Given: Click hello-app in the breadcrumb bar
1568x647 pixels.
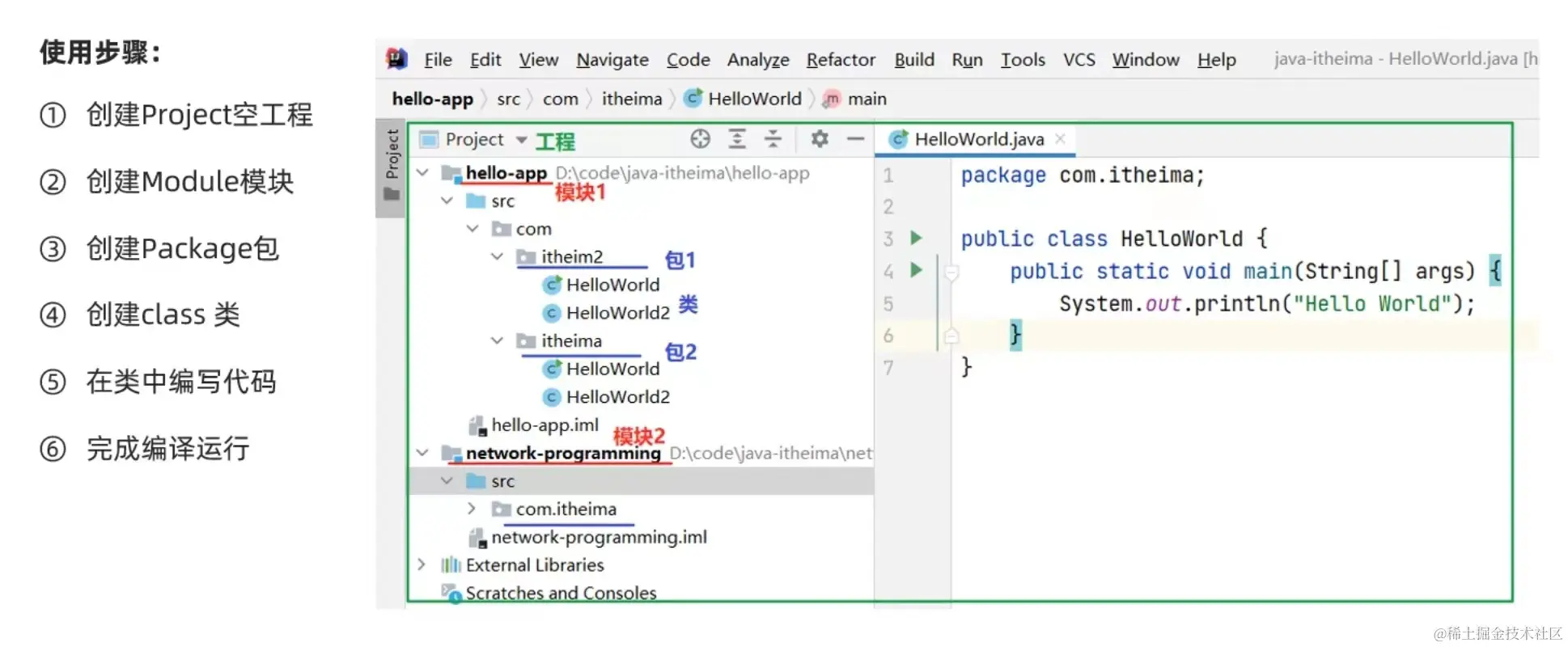Looking at the screenshot, I should click(432, 99).
